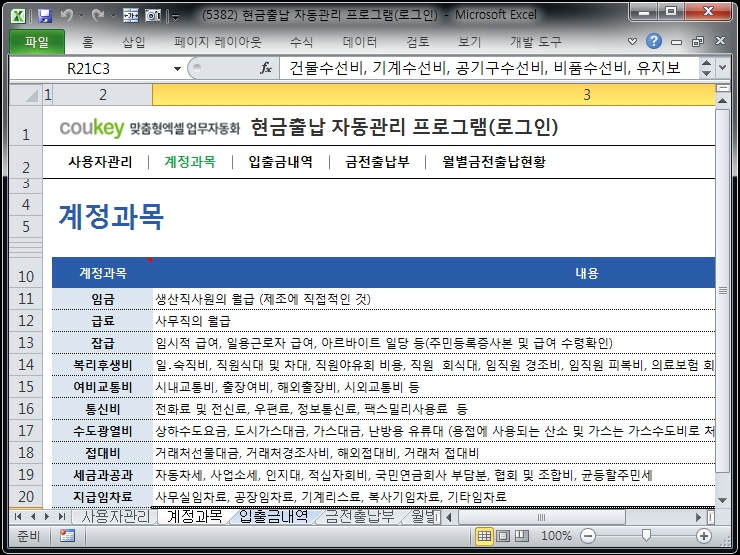Click formula bar scroll down arrow

(706, 73)
